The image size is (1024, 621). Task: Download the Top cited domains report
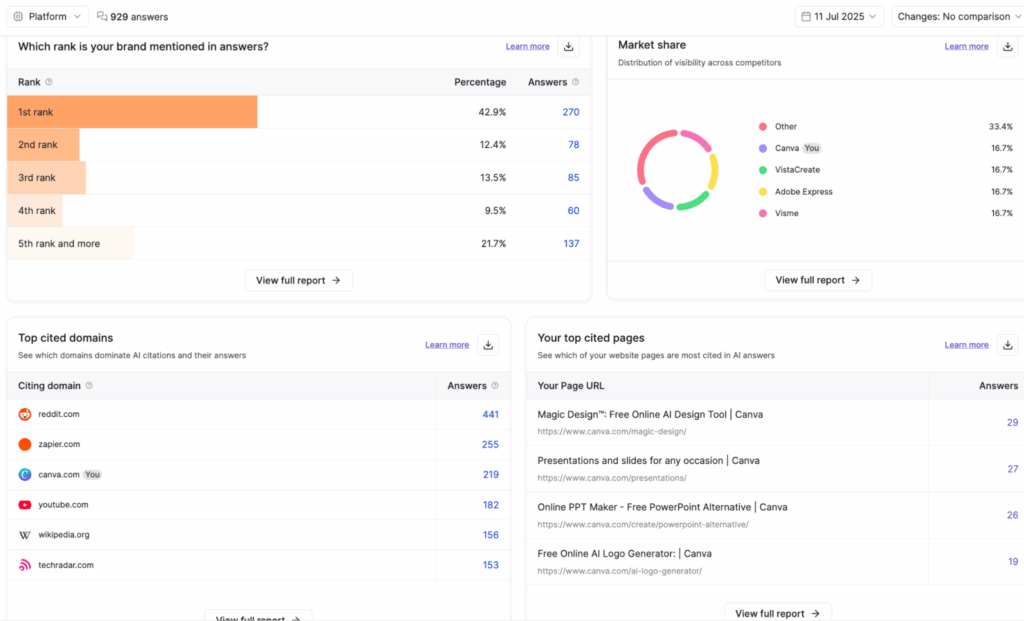point(488,345)
